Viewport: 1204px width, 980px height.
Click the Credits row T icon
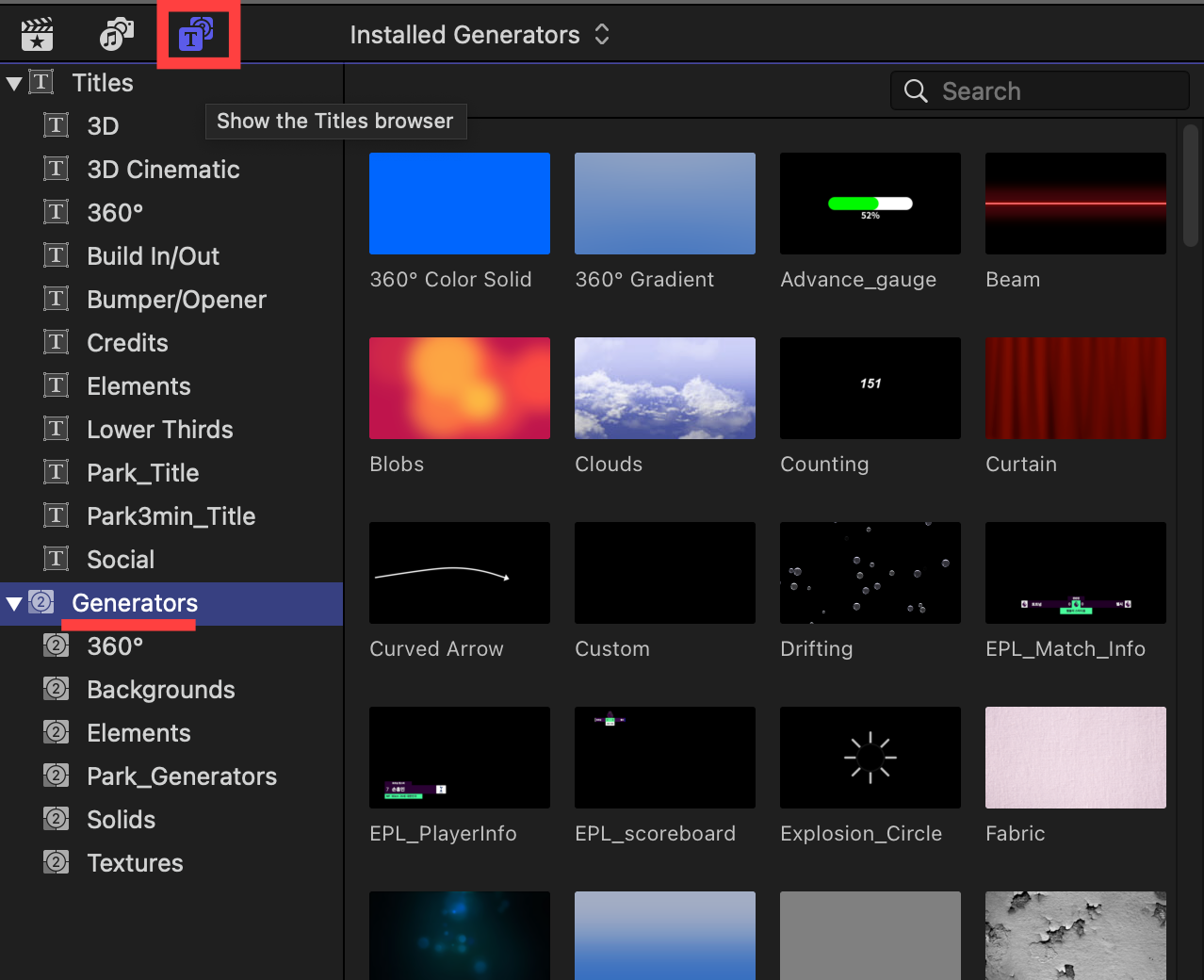(x=57, y=341)
